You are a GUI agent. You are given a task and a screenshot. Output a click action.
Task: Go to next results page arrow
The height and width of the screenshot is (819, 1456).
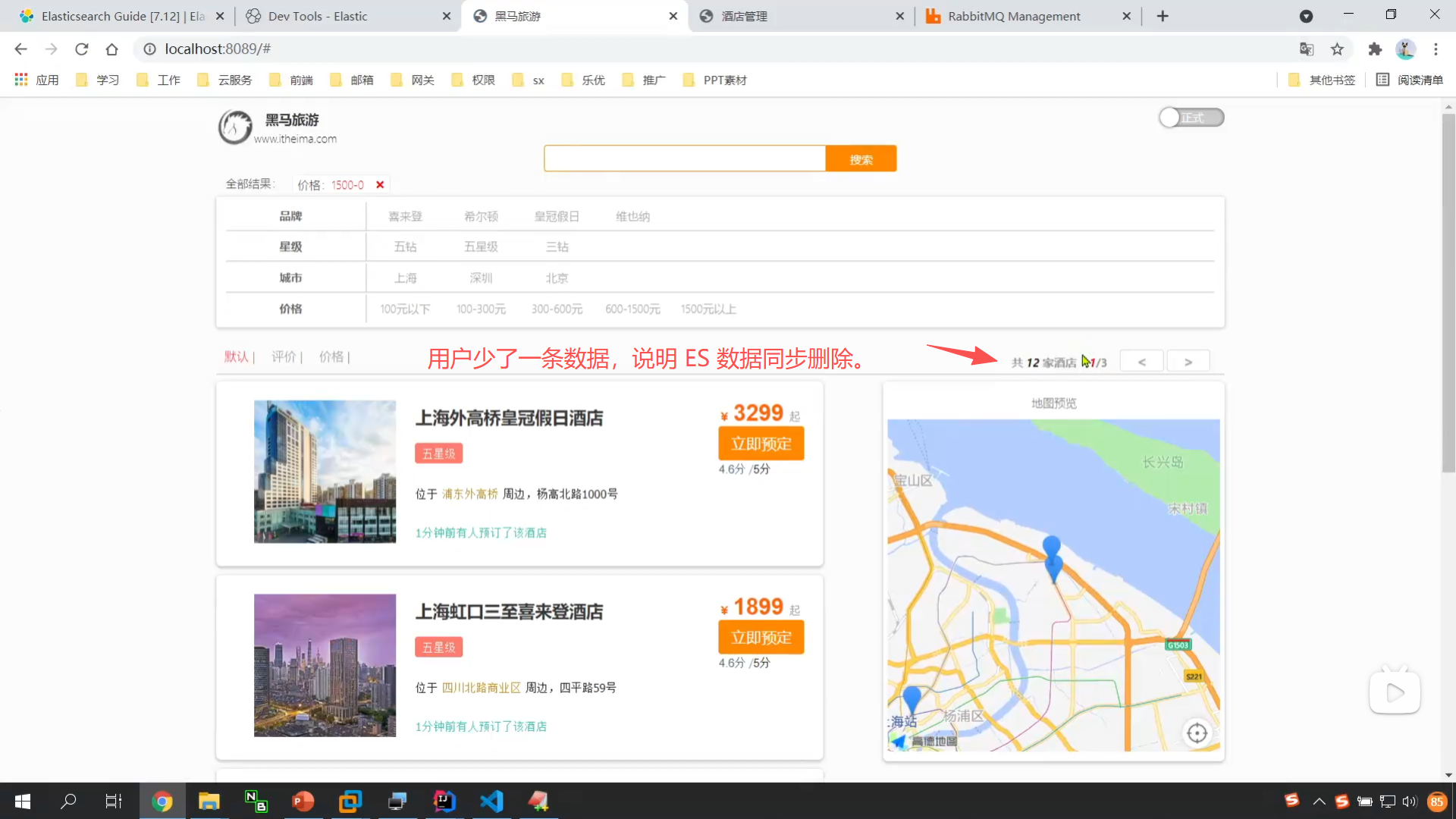[1188, 362]
